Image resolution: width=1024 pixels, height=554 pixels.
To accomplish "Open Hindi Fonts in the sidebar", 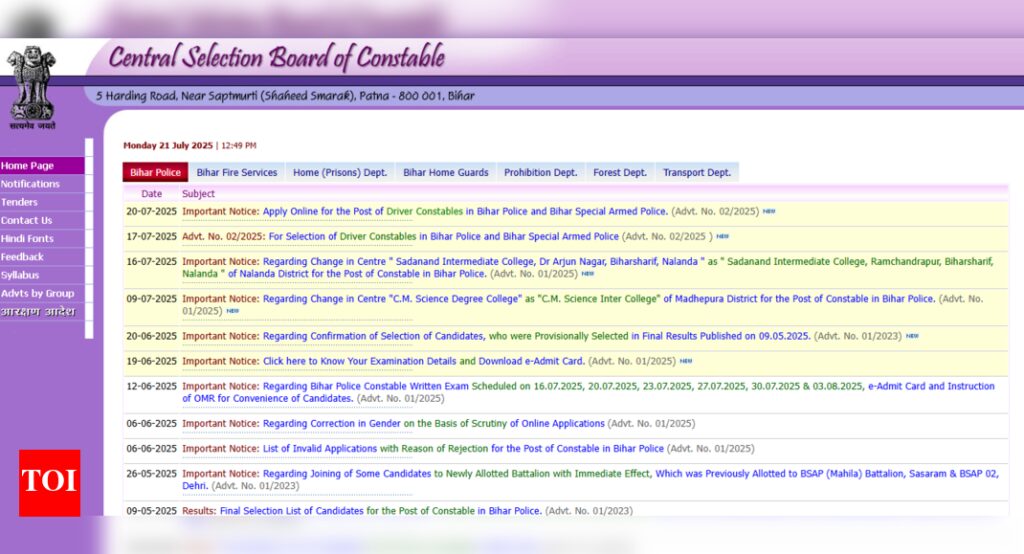I will pos(42,239).
